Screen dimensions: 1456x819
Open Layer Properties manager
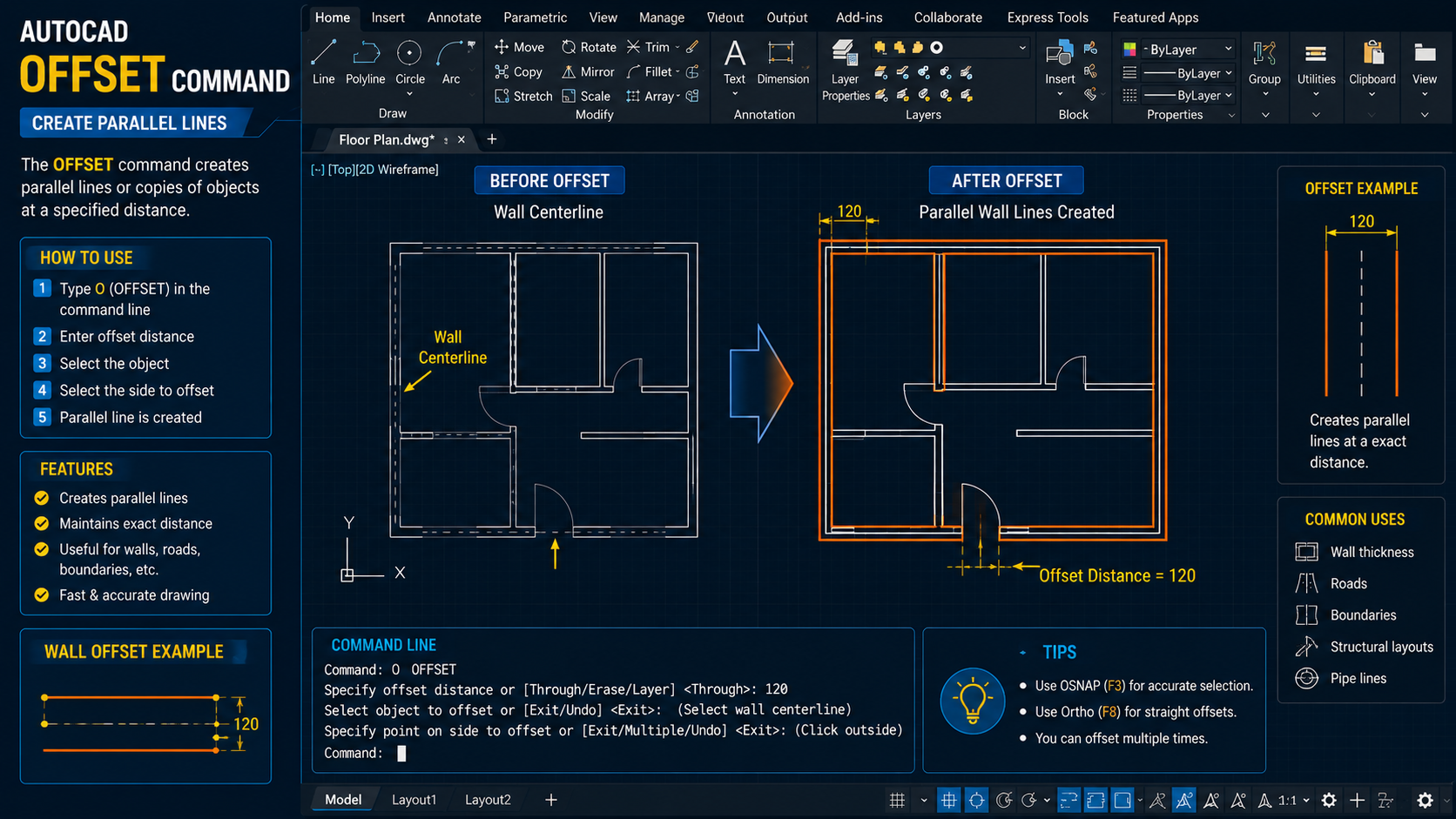(845, 70)
